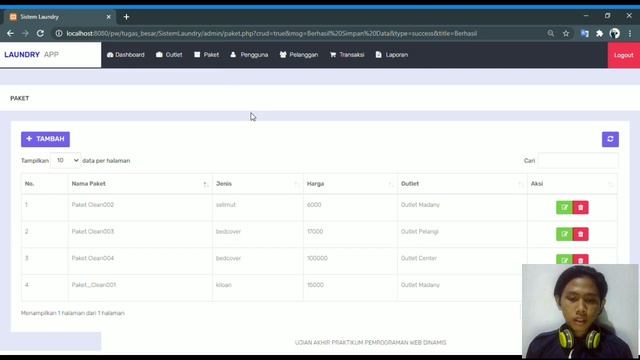The width and height of the screenshot is (640, 360).
Task: Open the rows-per-page dropdown showing 10
Action: (x=65, y=160)
